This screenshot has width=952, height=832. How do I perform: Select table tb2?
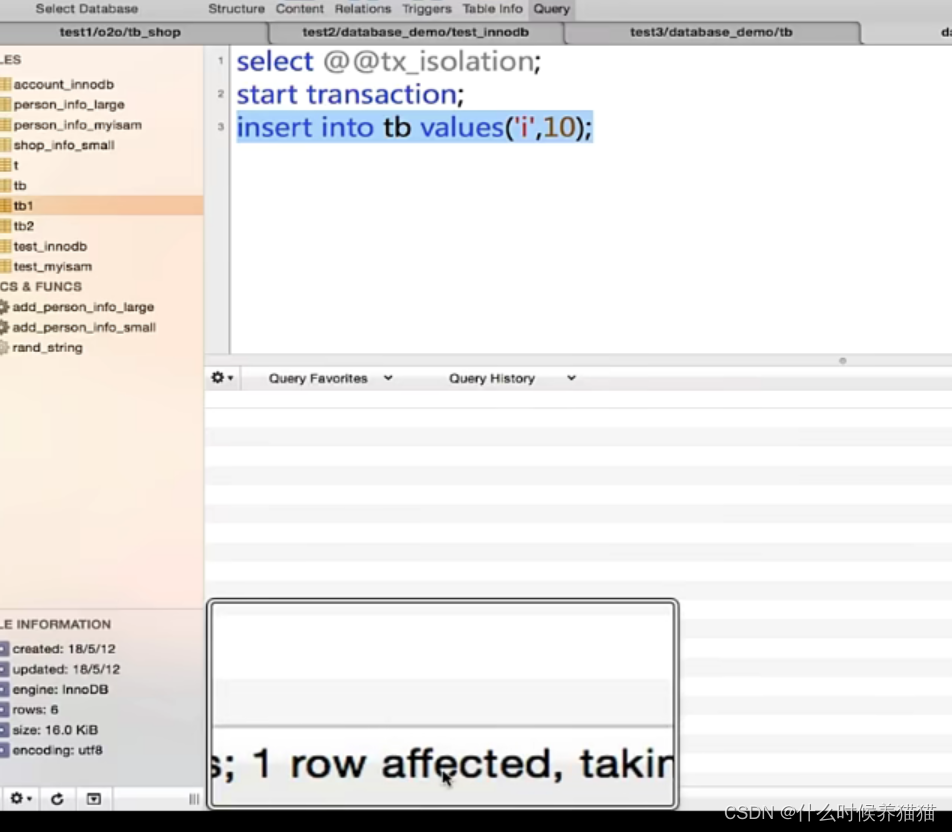(23, 226)
